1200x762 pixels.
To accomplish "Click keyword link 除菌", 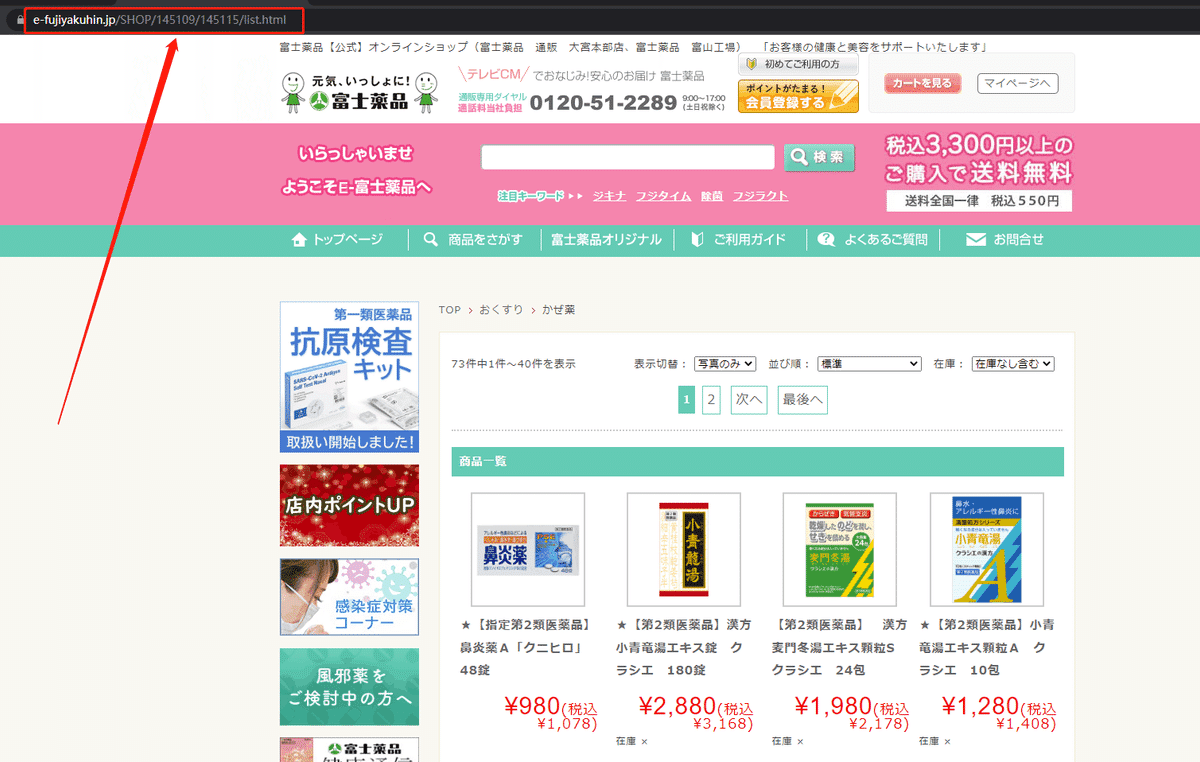I will [712, 196].
